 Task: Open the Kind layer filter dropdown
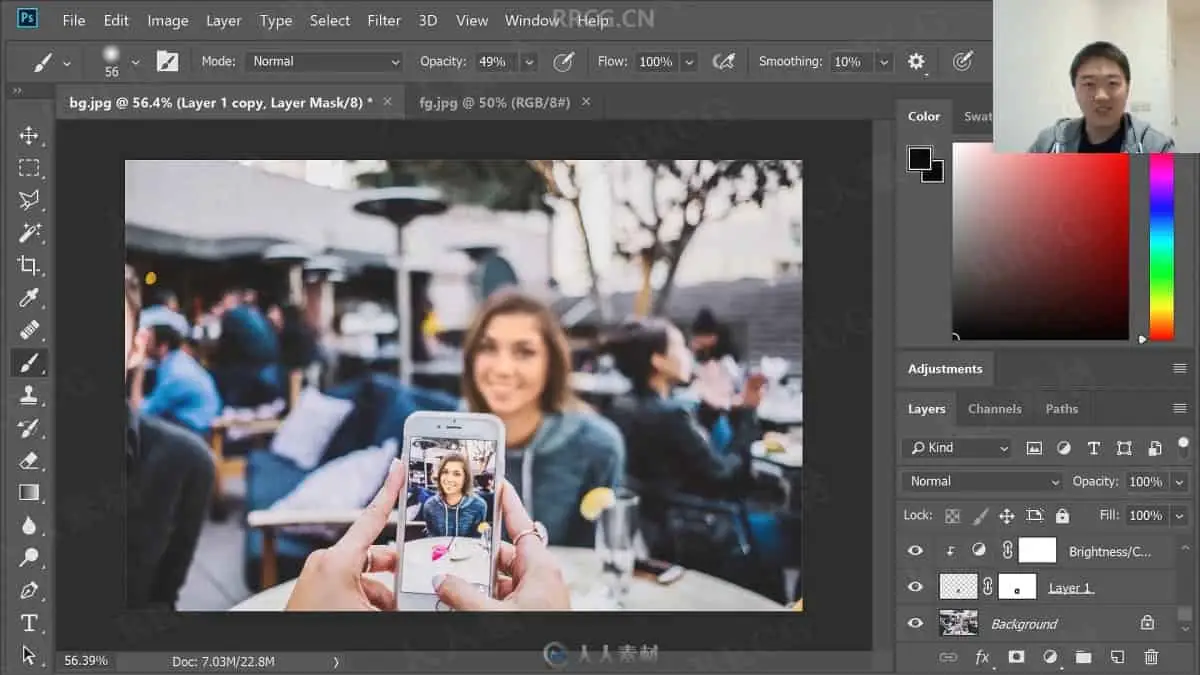957,448
